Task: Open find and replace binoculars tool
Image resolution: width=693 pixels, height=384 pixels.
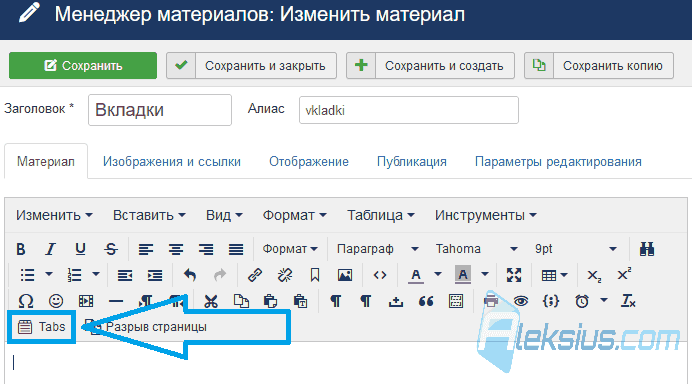Action: (647, 249)
